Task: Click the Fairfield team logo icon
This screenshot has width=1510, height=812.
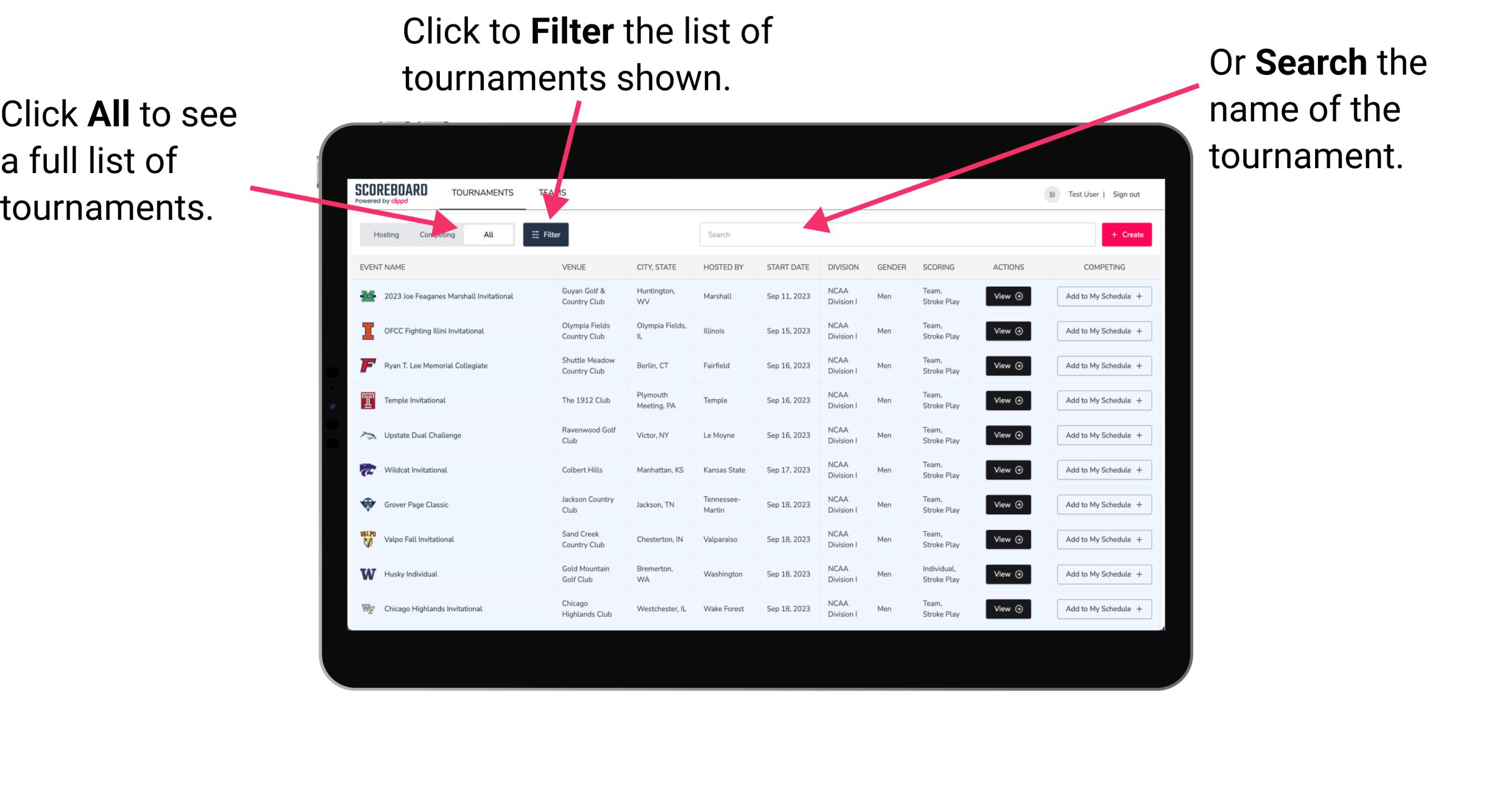Action: click(366, 365)
